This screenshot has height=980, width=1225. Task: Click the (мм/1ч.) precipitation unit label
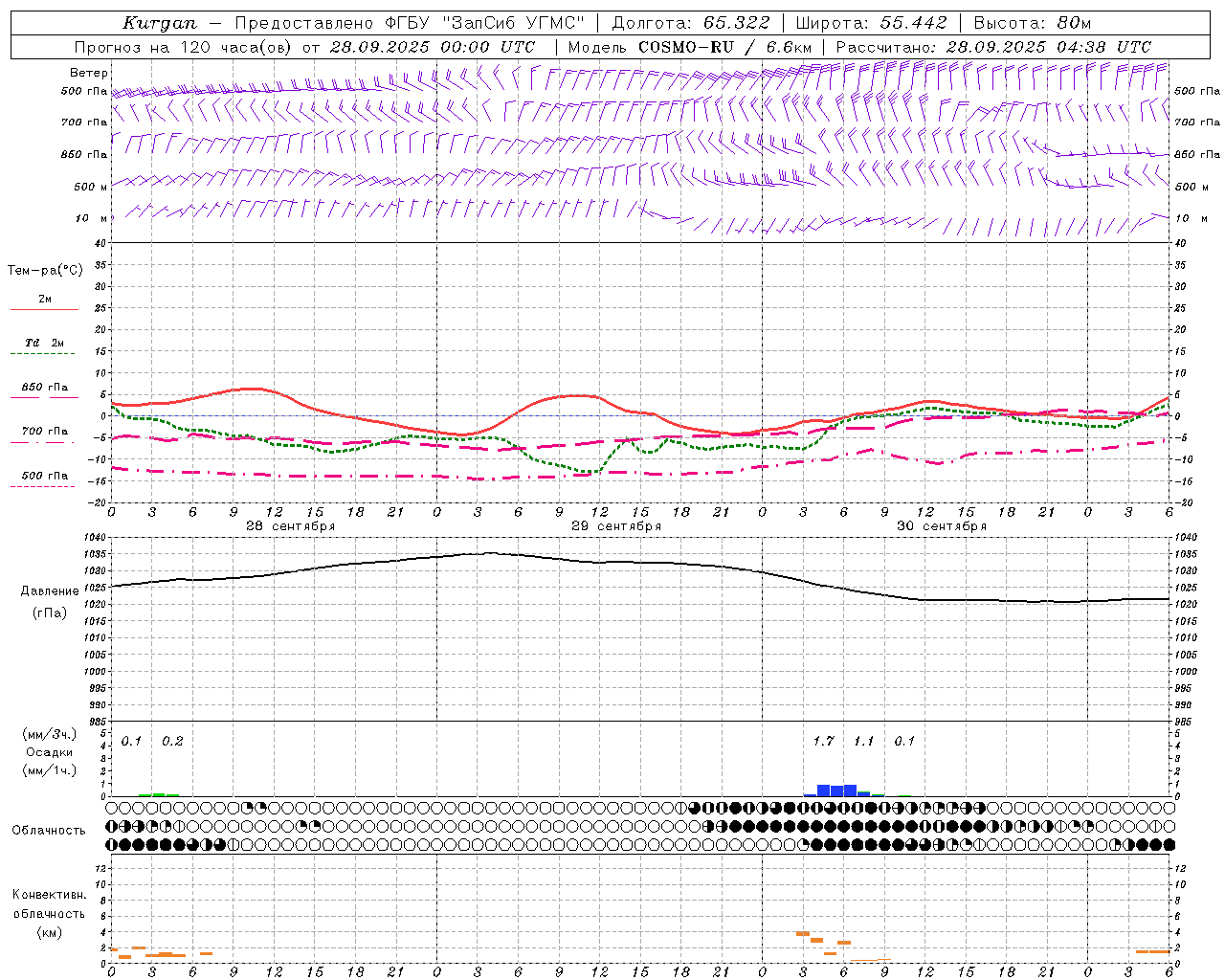pos(50,770)
